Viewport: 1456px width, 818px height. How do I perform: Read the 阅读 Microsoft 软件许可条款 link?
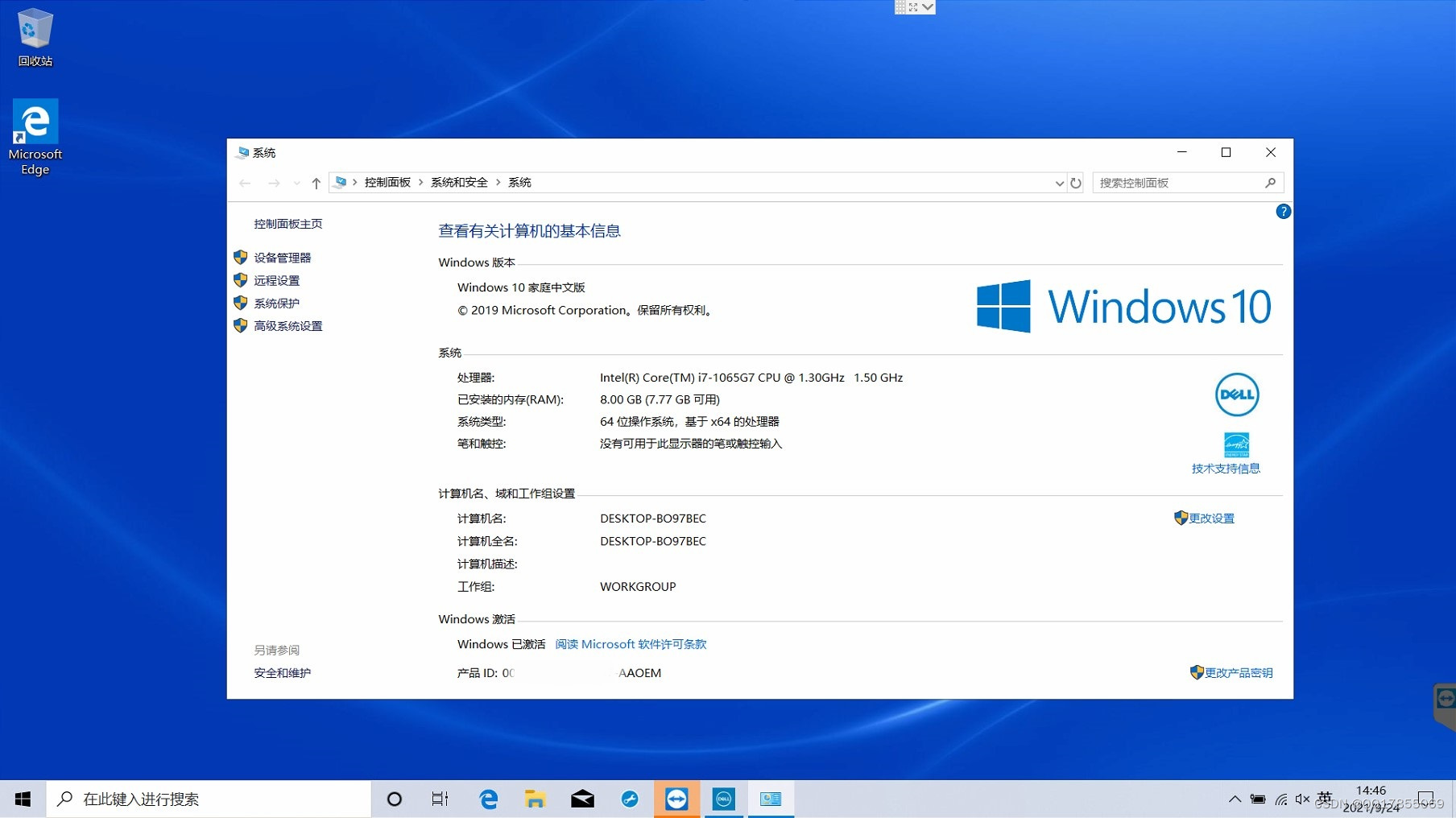[x=631, y=644]
